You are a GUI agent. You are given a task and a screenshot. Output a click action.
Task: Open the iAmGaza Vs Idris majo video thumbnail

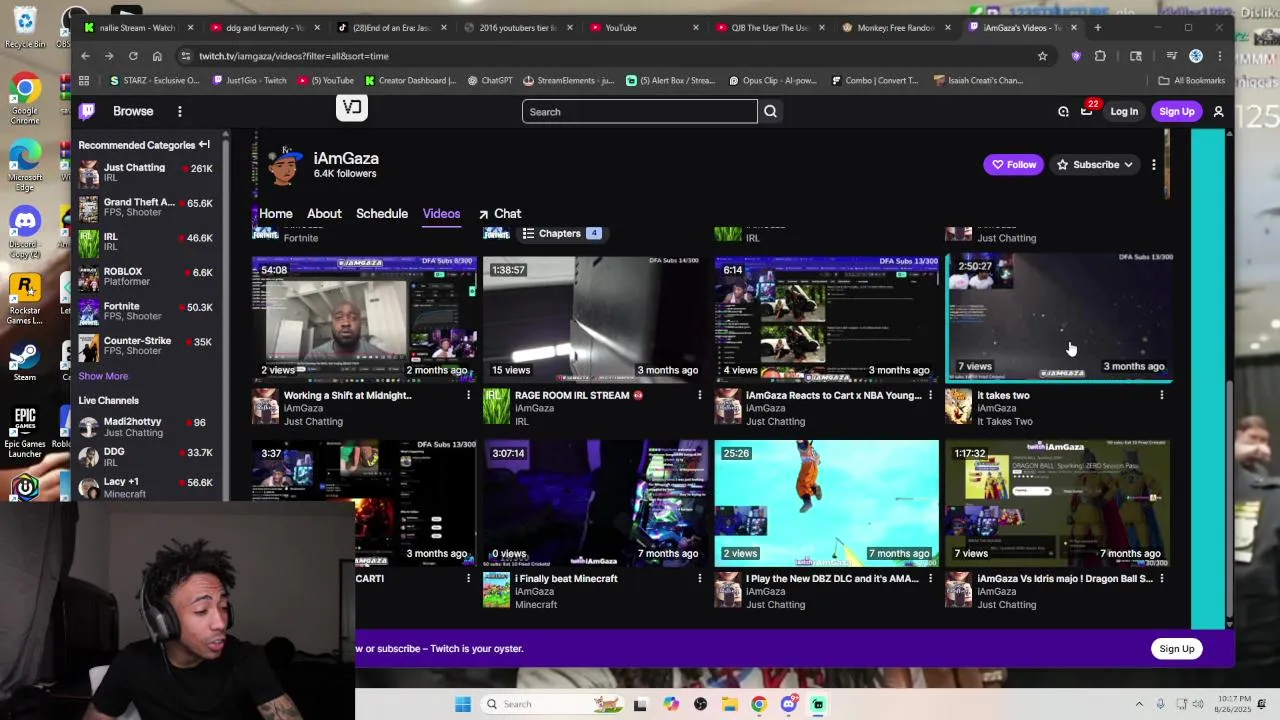click(1058, 503)
